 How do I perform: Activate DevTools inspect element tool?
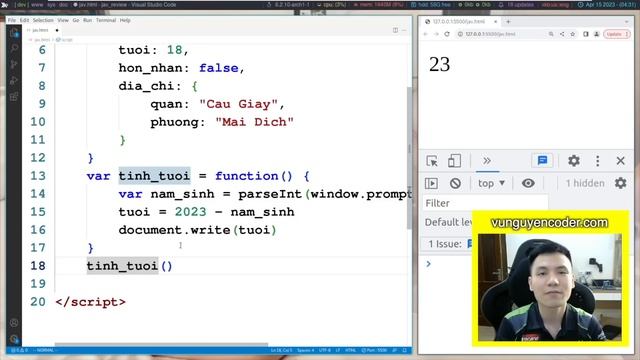pyautogui.click(x=432, y=161)
